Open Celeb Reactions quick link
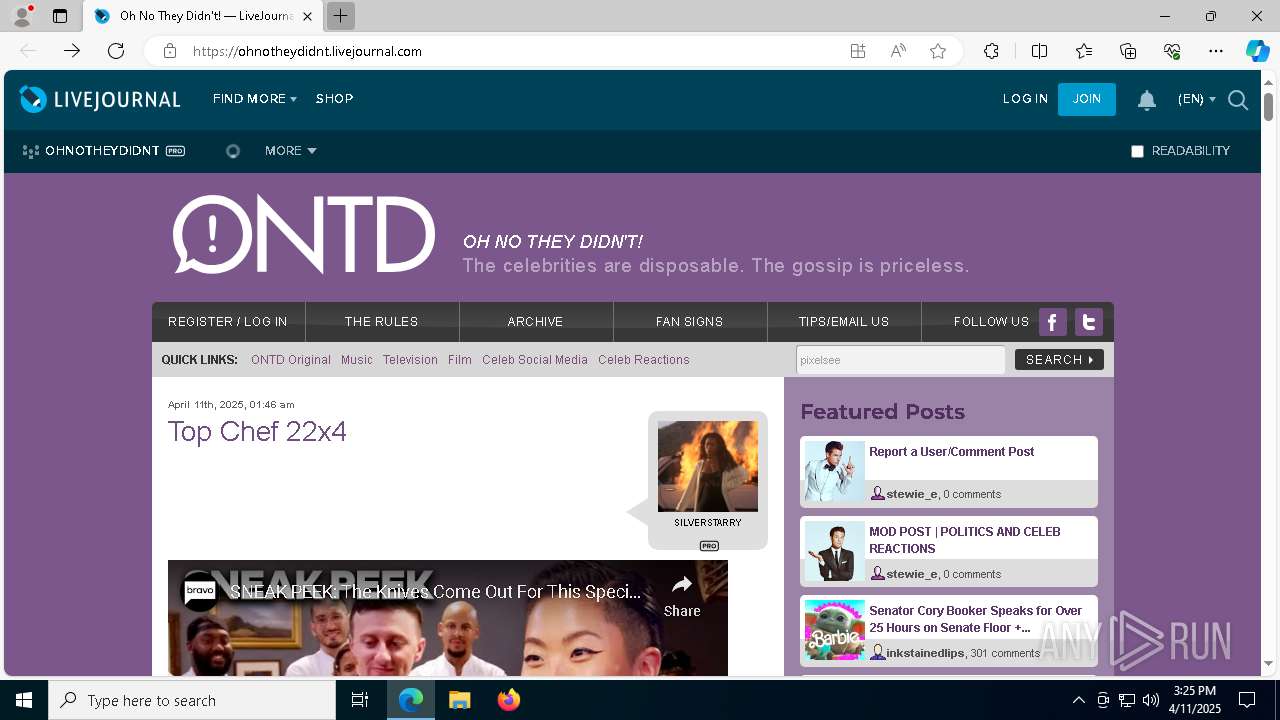 (644, 360)
